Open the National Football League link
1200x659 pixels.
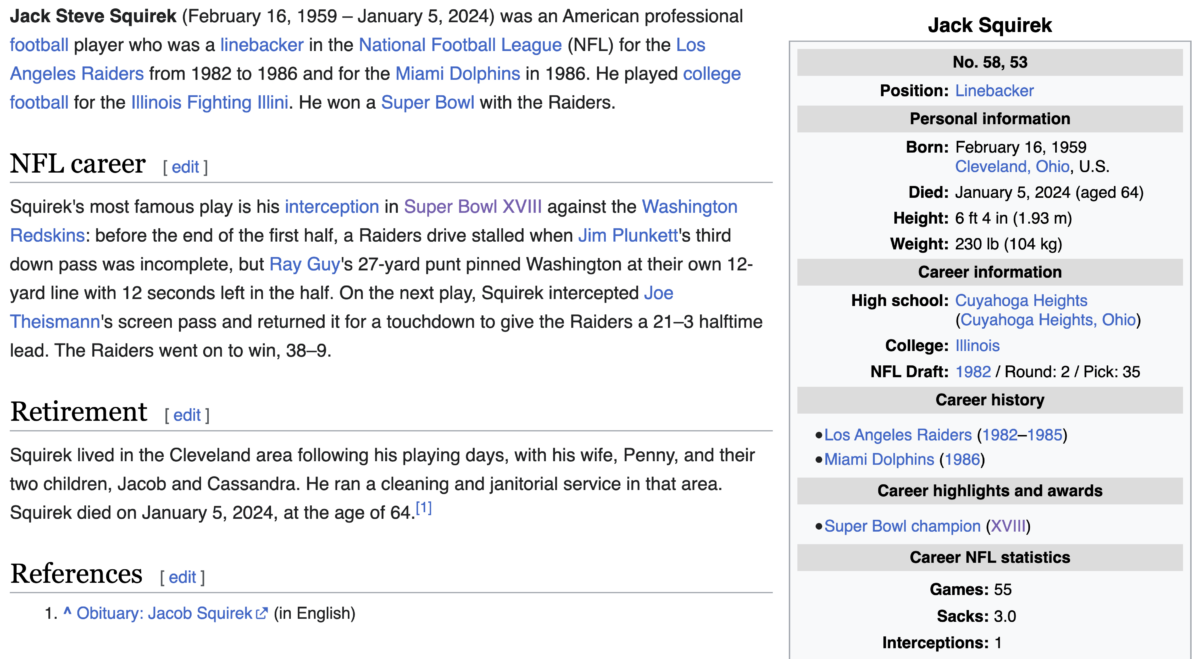460,45
